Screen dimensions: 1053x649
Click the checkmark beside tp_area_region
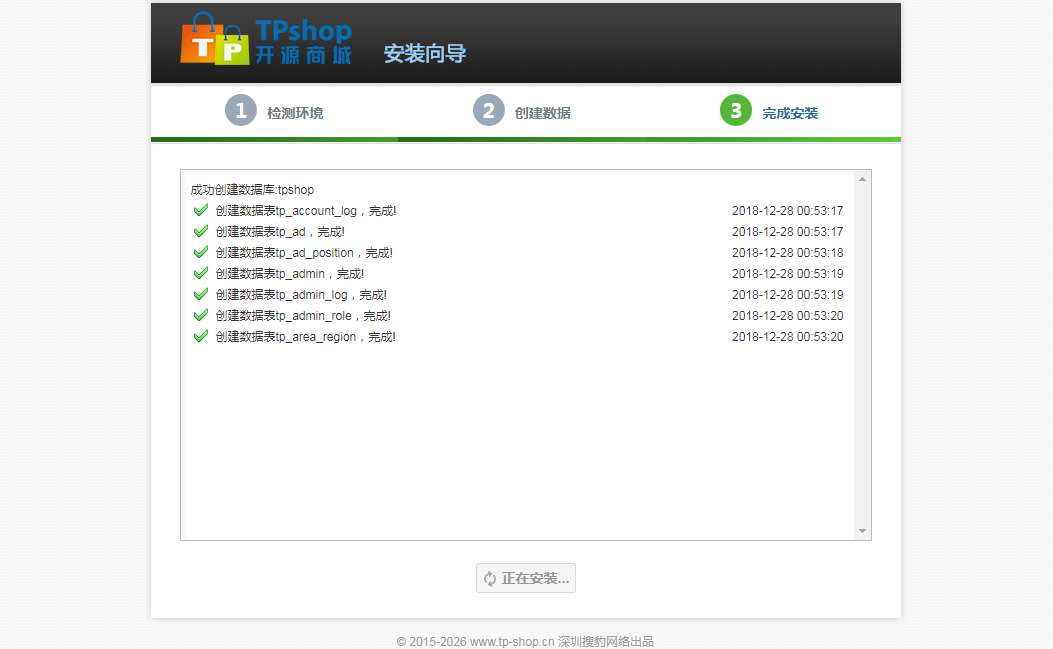(200, 336)
